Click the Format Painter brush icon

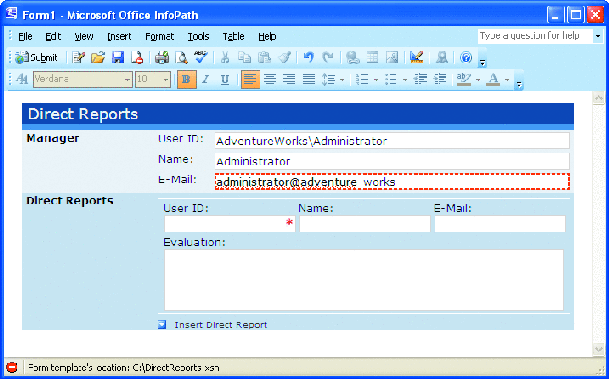click(284, 58)
